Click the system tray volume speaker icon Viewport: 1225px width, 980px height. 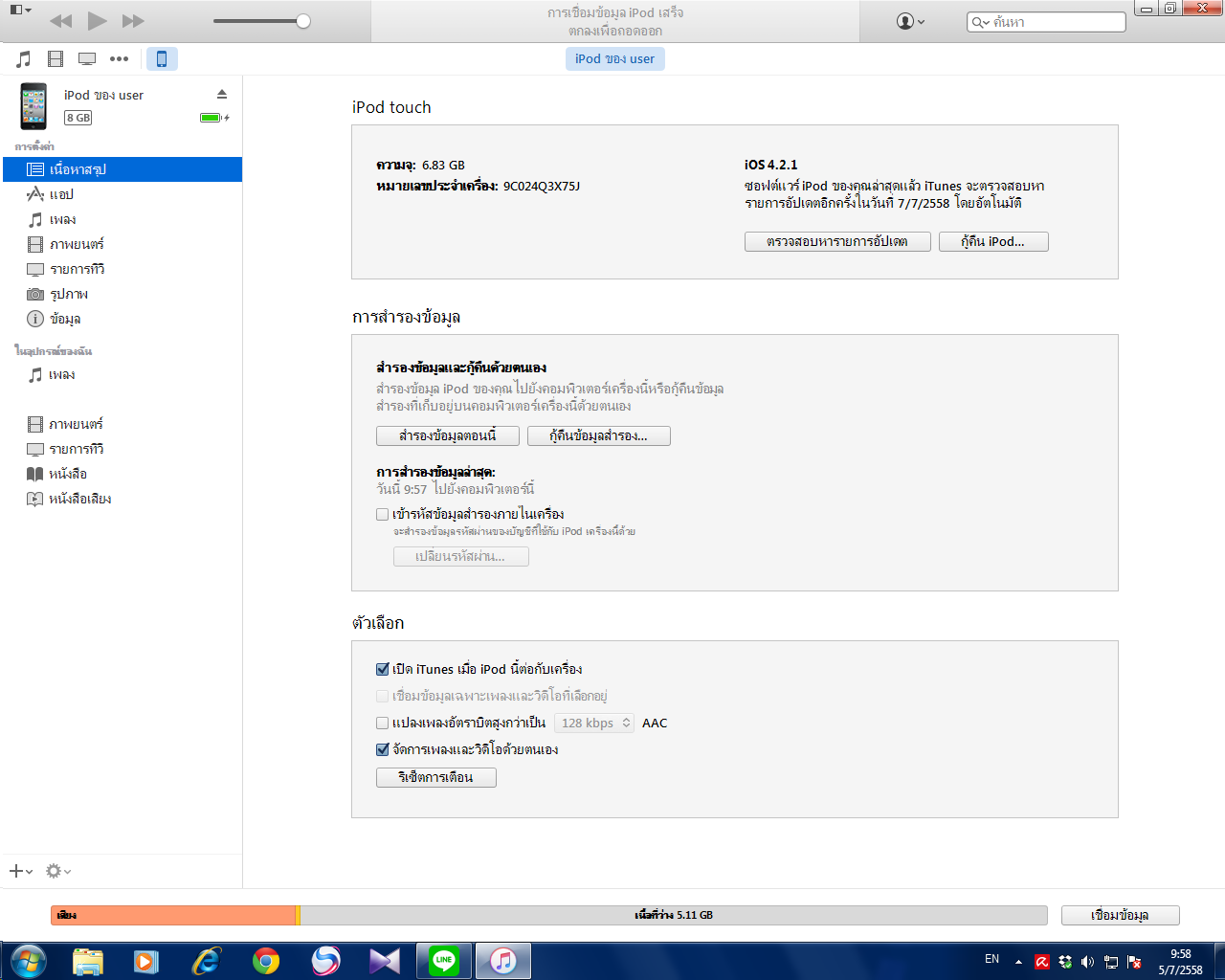[1087, 962]
